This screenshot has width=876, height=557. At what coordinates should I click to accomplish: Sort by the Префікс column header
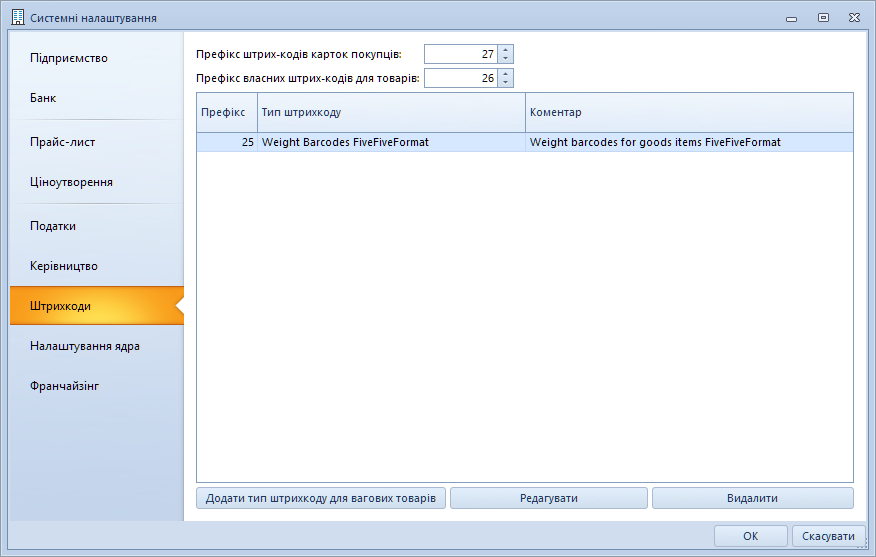[227, 113]
